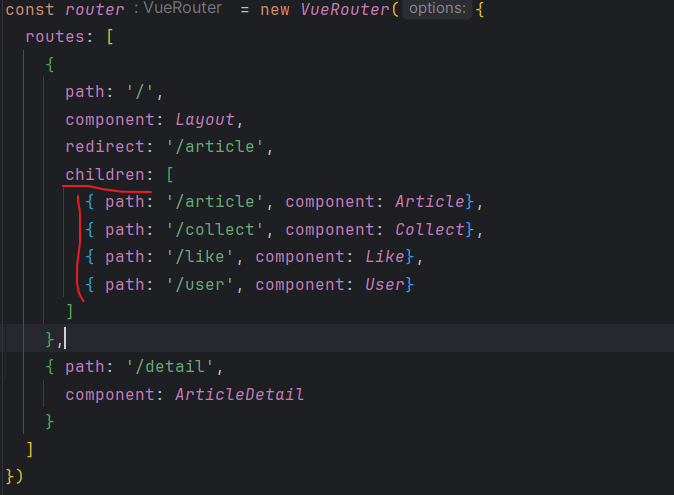Click the 'Collect' component identifier

point(430,229)
